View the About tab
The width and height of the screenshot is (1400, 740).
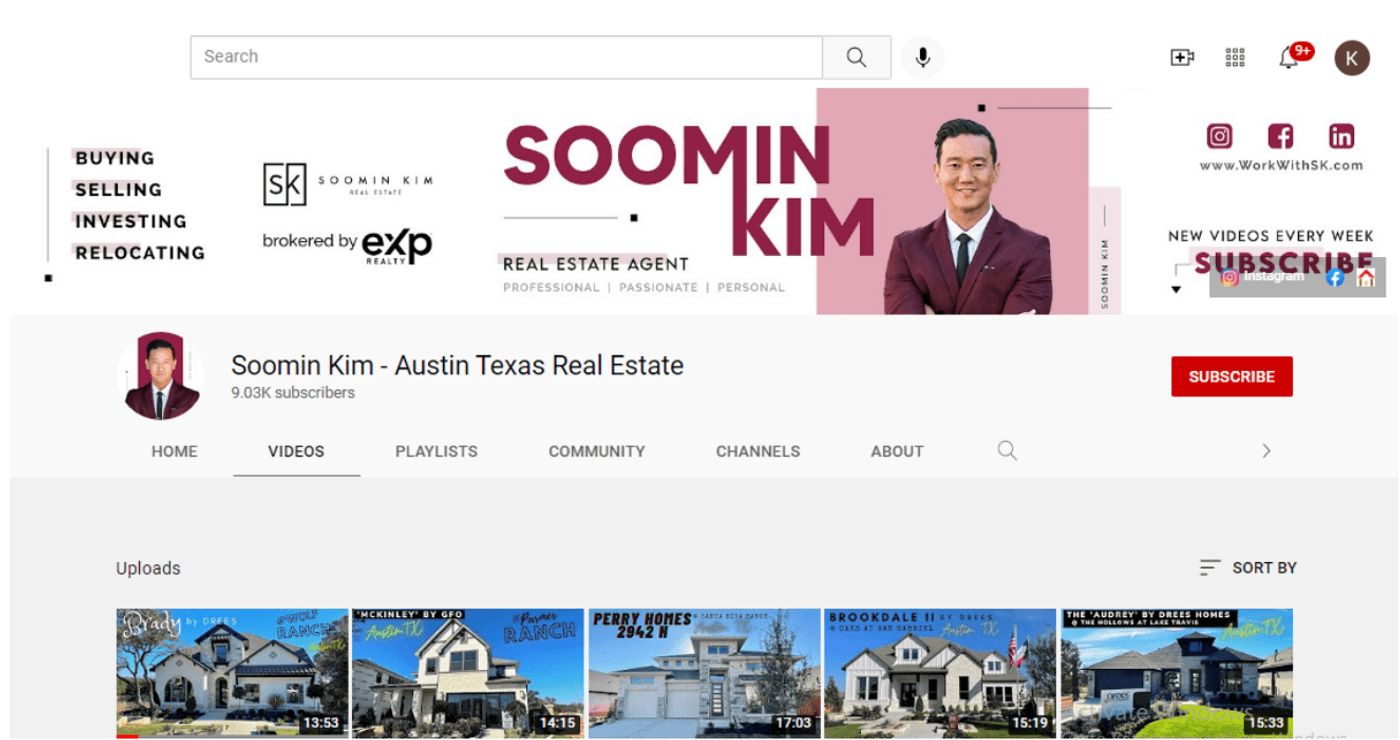pos(897,451)
